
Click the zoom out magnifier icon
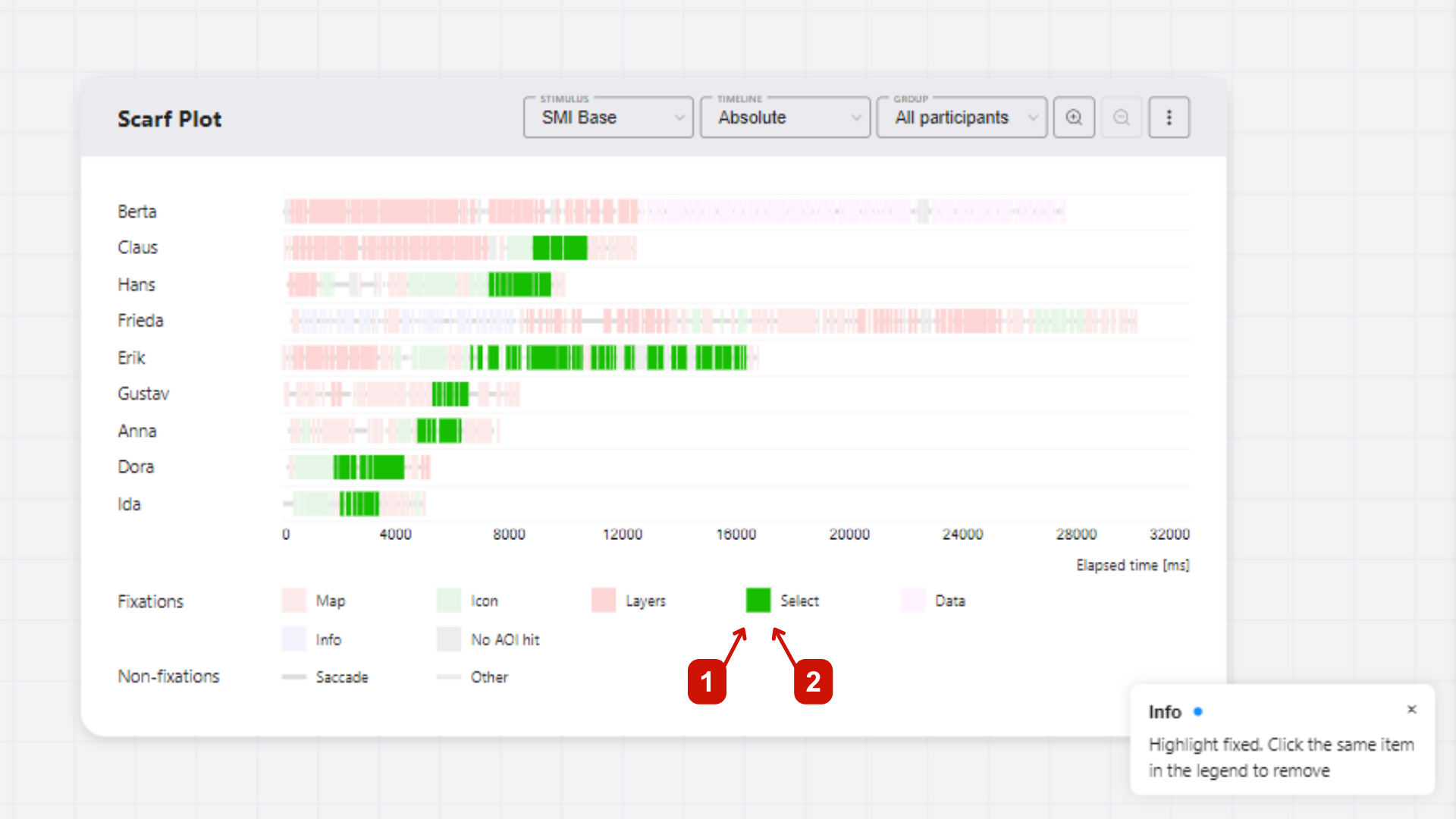pos(1121,118)
